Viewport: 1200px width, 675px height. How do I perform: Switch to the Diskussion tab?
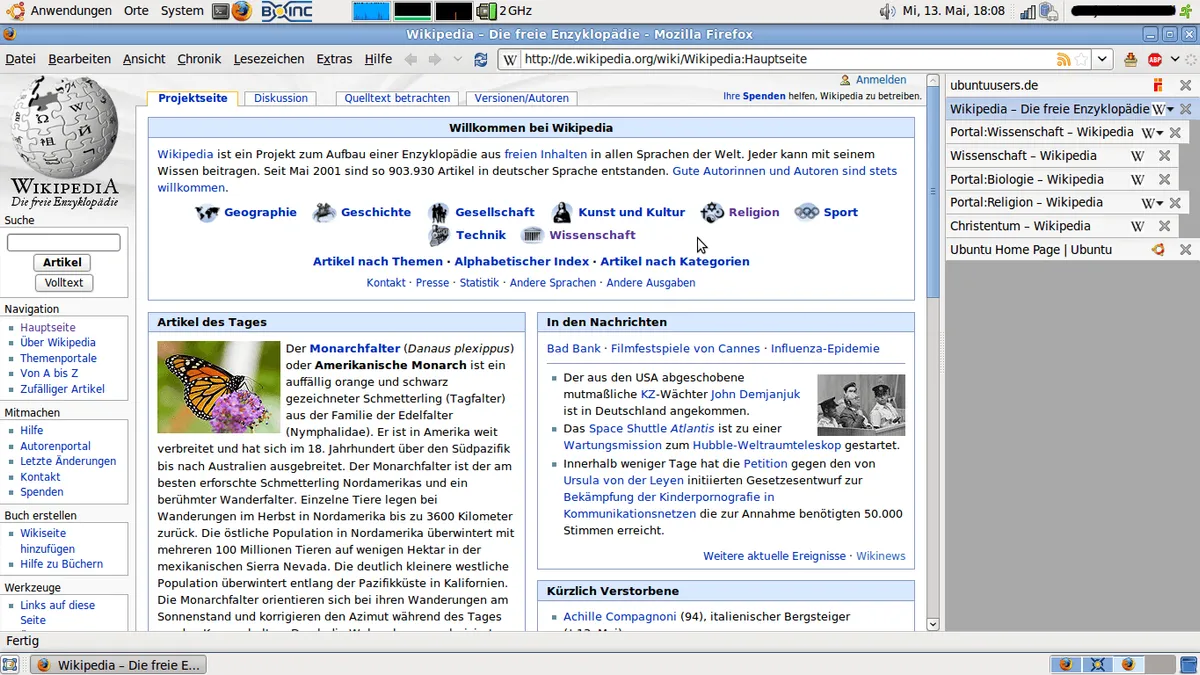click(x=280, y=98)
